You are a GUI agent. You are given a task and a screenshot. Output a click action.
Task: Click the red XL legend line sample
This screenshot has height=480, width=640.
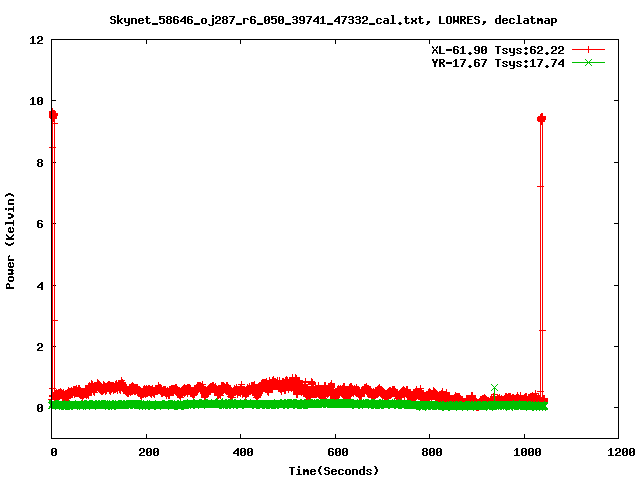(x=588, y=50)
